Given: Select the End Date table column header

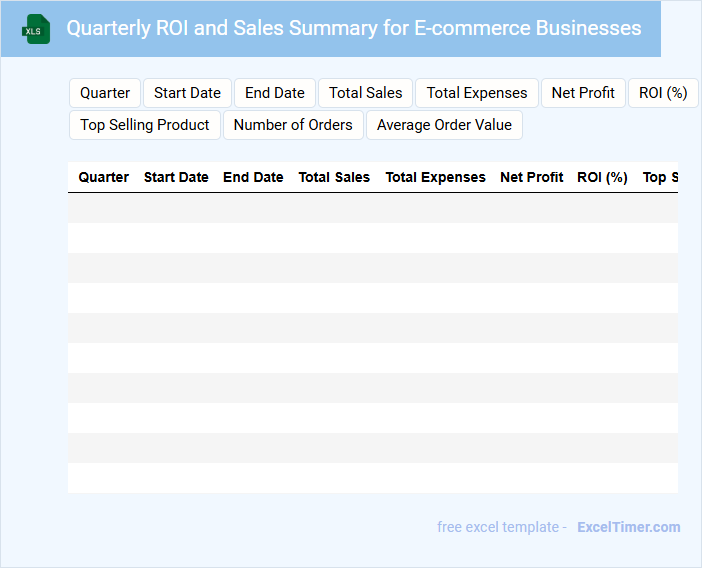Looking at the screenshot, I should click(253, 177).
